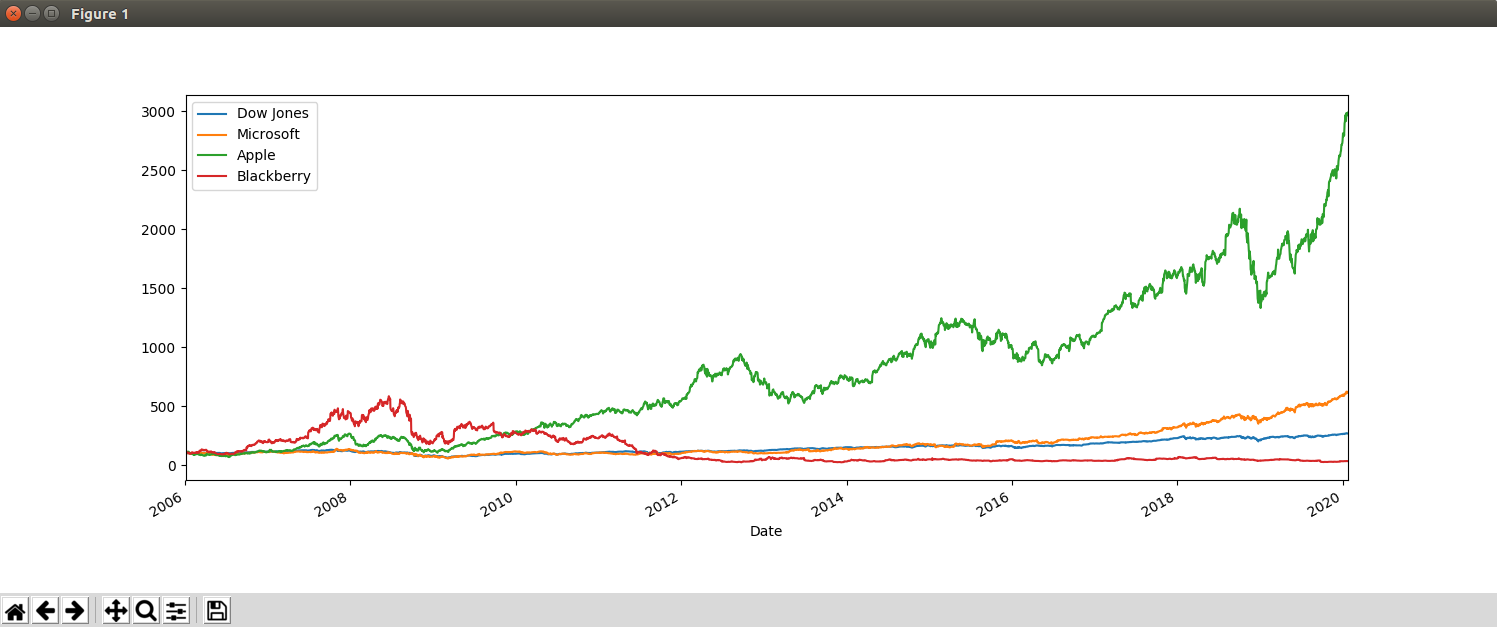The width and height of the screenshot is (1497, 627).
Task: Click the red Blackberry line's 2008 peak
Action: pos(389,397)
